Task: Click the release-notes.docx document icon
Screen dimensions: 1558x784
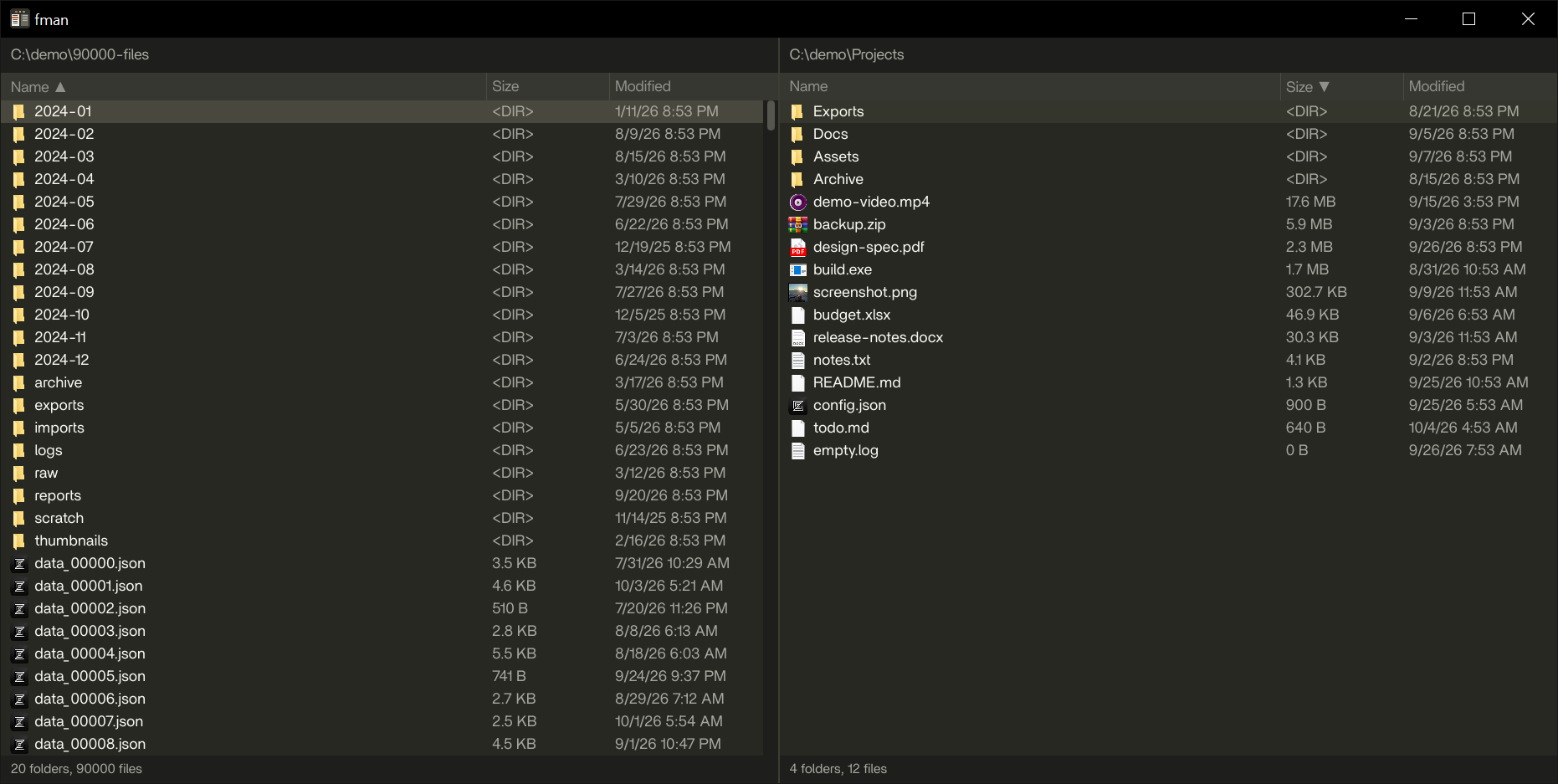Action: click(798, 337)
